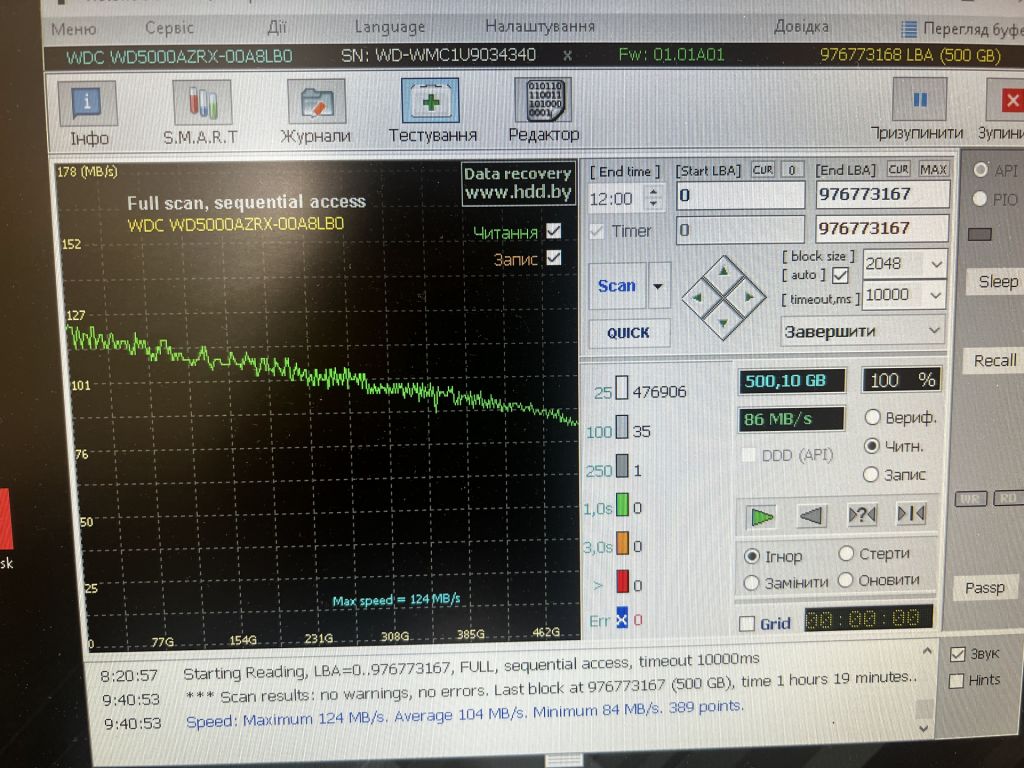Uncheck the block size auto checkbox
1024x768 pixels.
coord(840,276)
